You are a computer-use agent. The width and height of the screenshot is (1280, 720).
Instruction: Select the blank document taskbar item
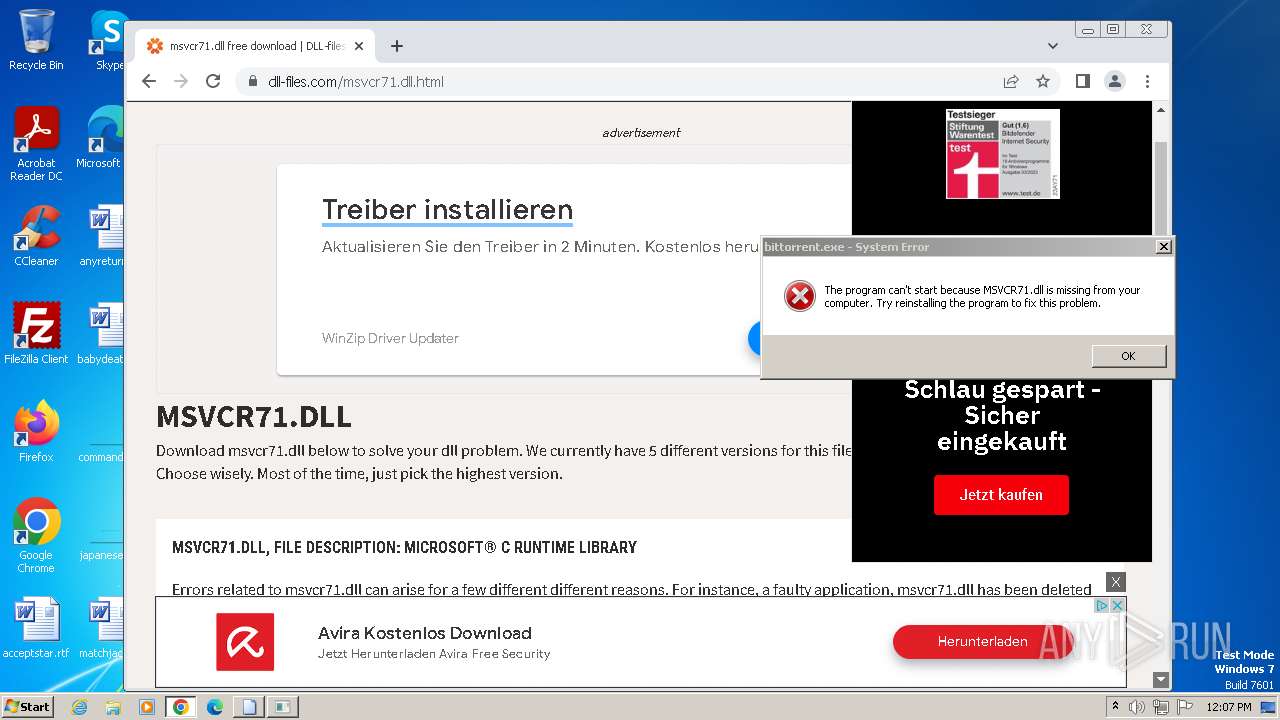pos(248,707)
